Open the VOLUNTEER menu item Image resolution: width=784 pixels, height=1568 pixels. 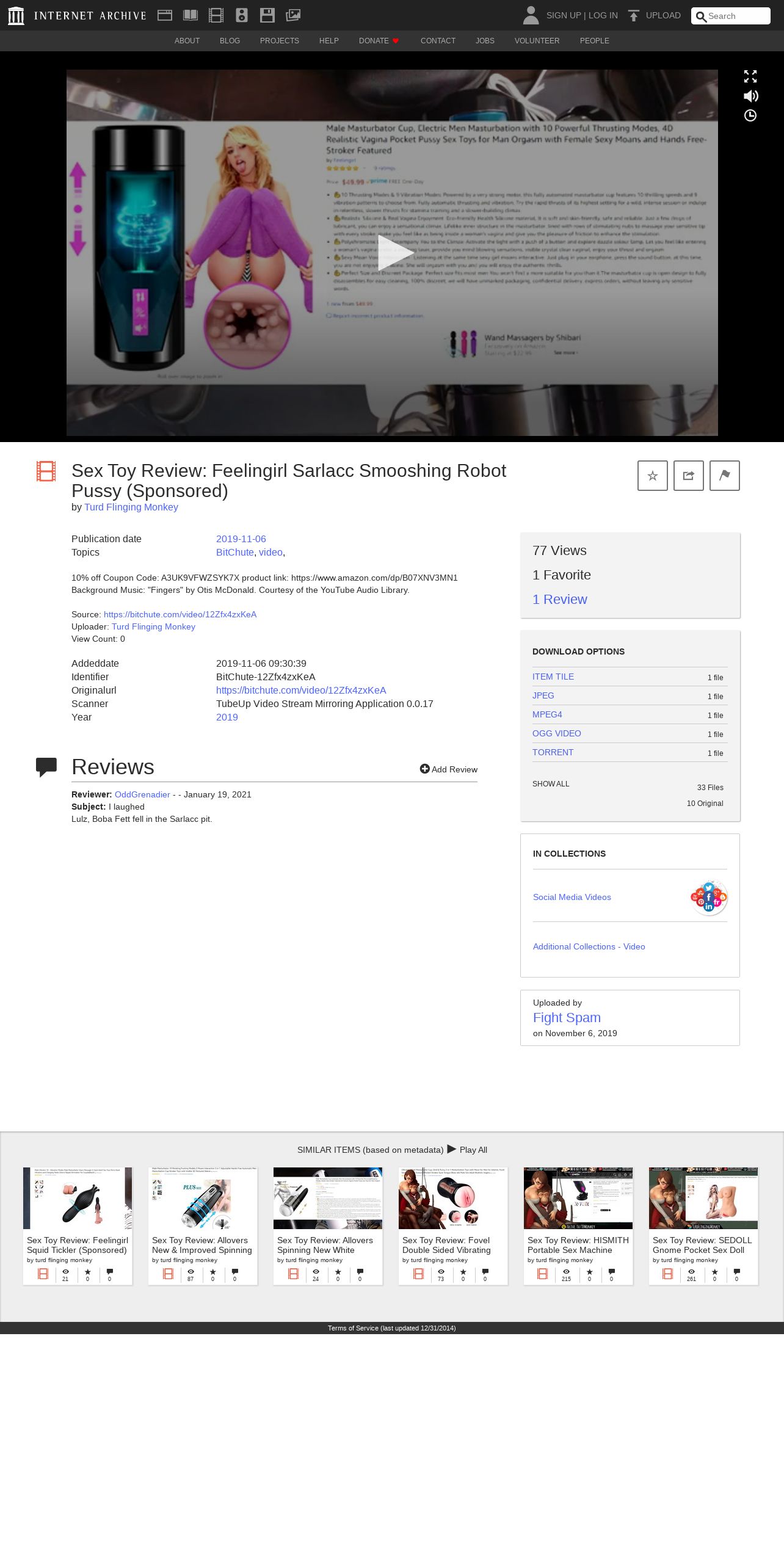537,41
